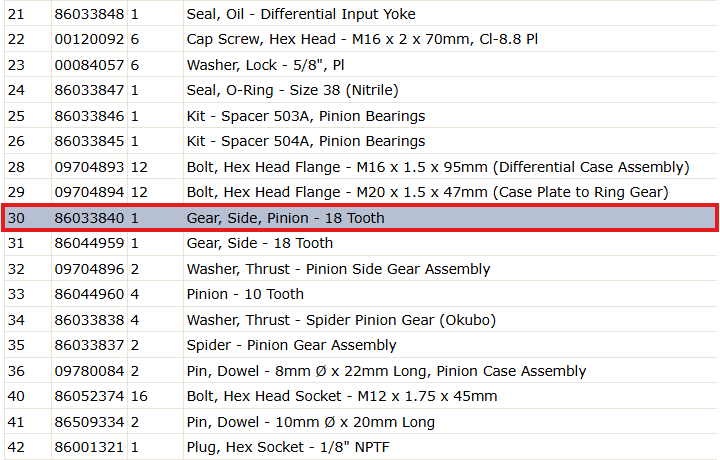Screen dimensions: 720x460
Task: Select row 21 Seal, Oil Differential Input Yoke
Action: [361, 14]
